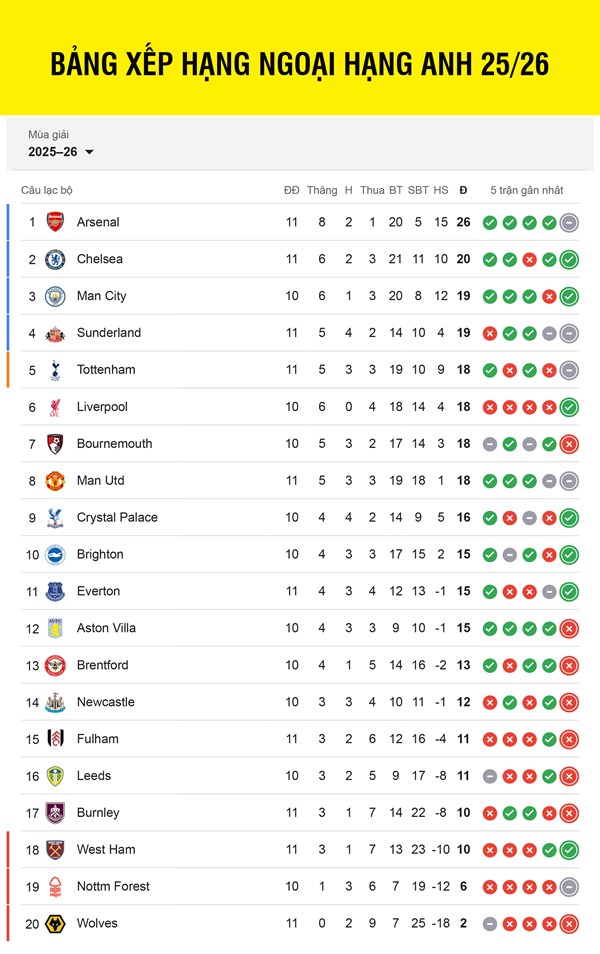The height and width of the screenshot is (954, 600).
Task: Click the Man City club crest
Action: (55, 296)
